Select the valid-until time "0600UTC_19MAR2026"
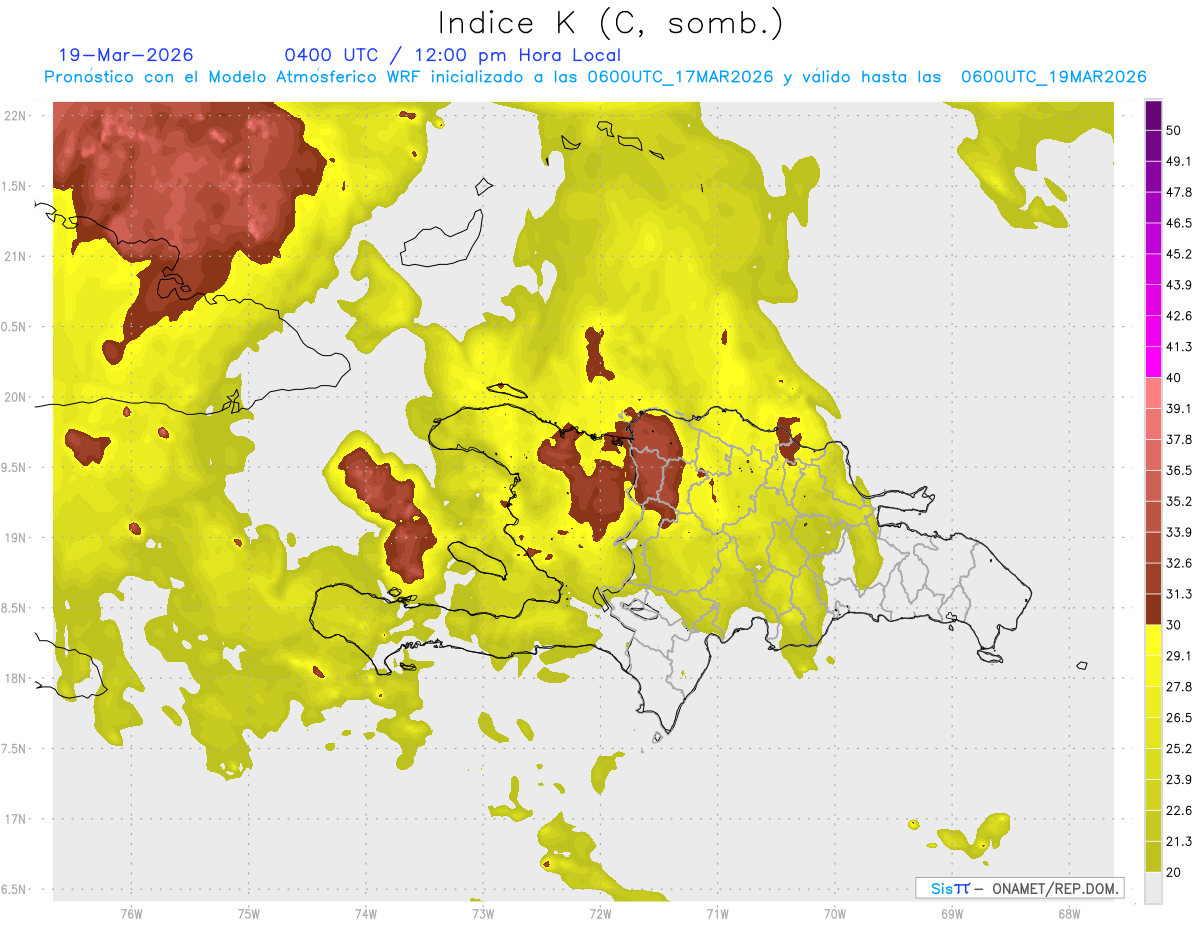Viewport: 1200px width, 927px height. click(x=1054, y=77)
